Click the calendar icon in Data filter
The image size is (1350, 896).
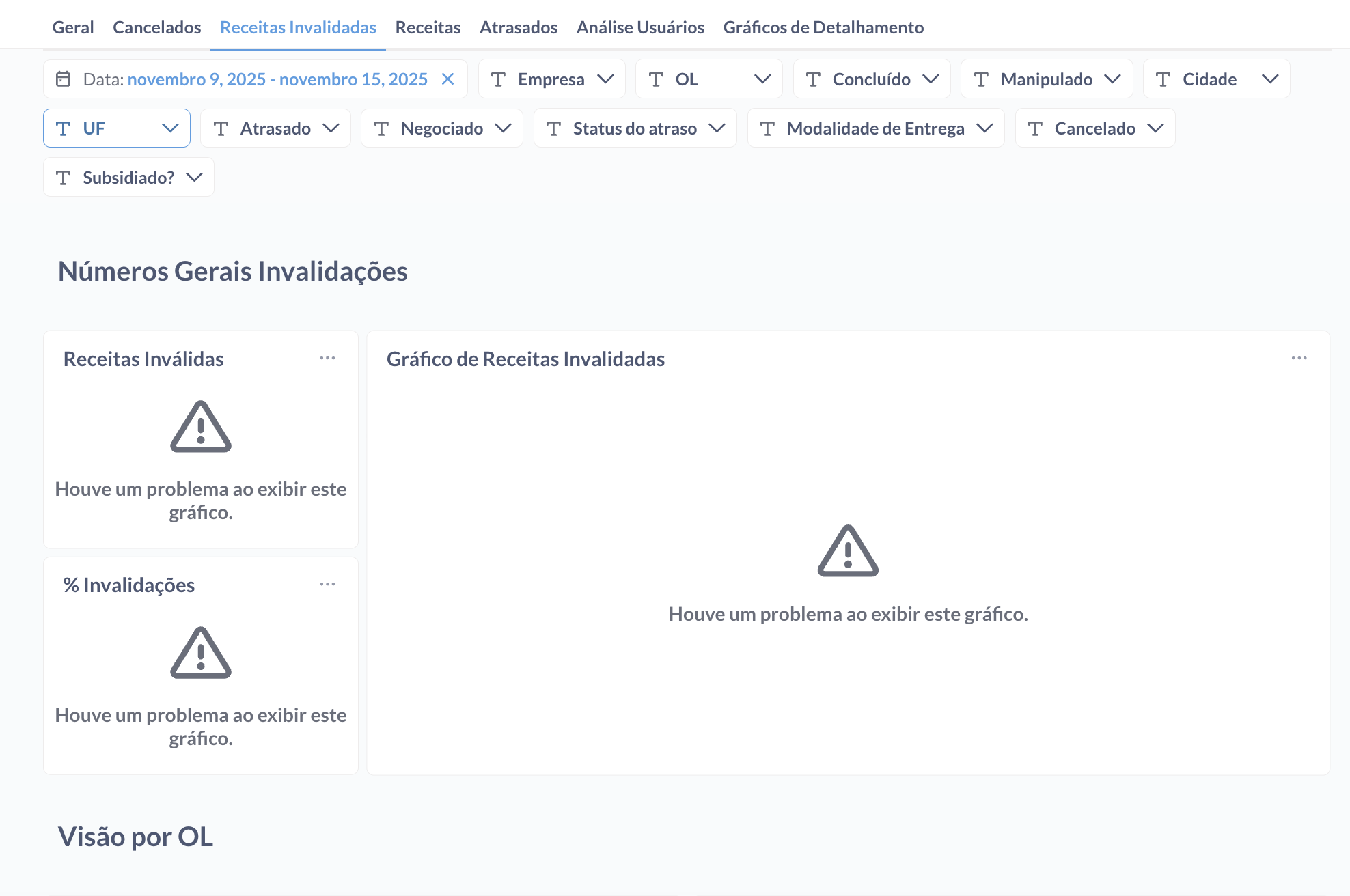(64, 79)
